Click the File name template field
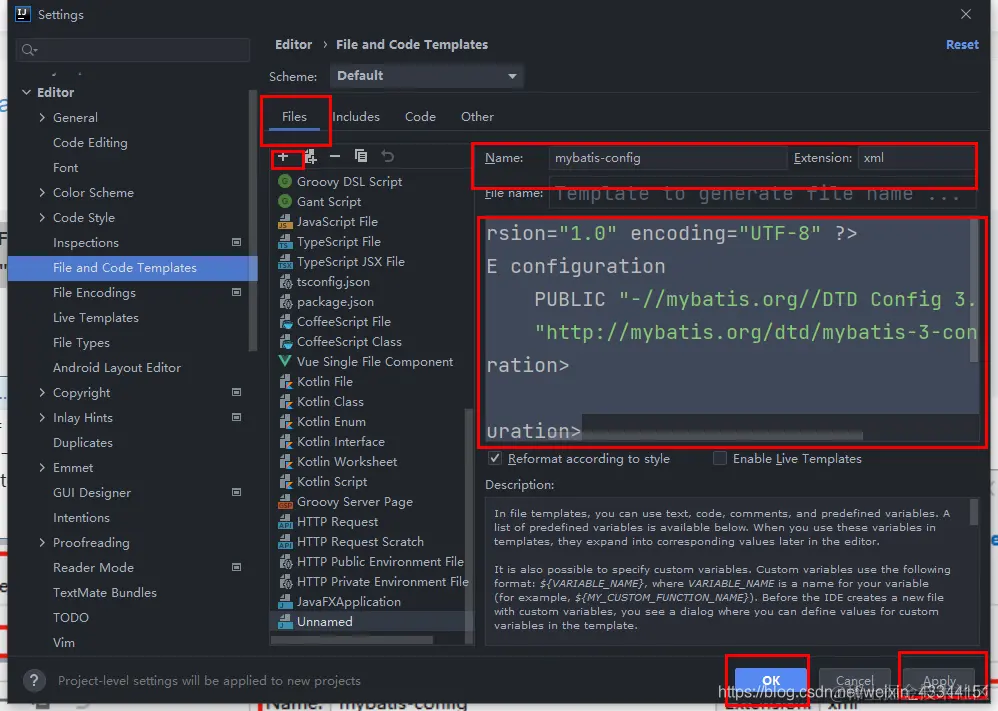Screen dimensions: 998x711 (762, 194)
